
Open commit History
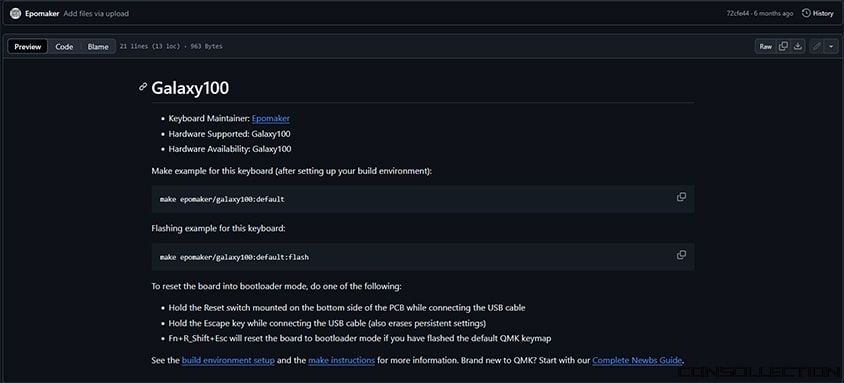pyautogui.click(x=817, y=13)
